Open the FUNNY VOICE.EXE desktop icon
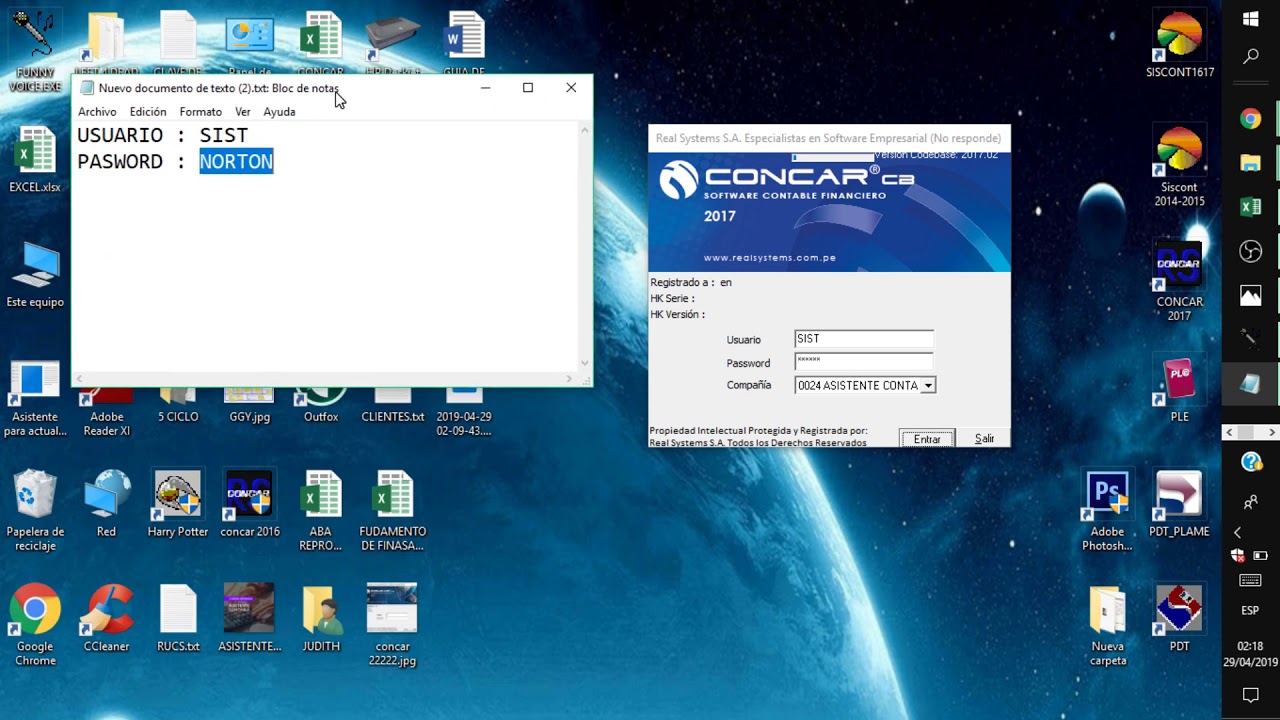The image size is (1280, 720). click(x=35, y=50)
